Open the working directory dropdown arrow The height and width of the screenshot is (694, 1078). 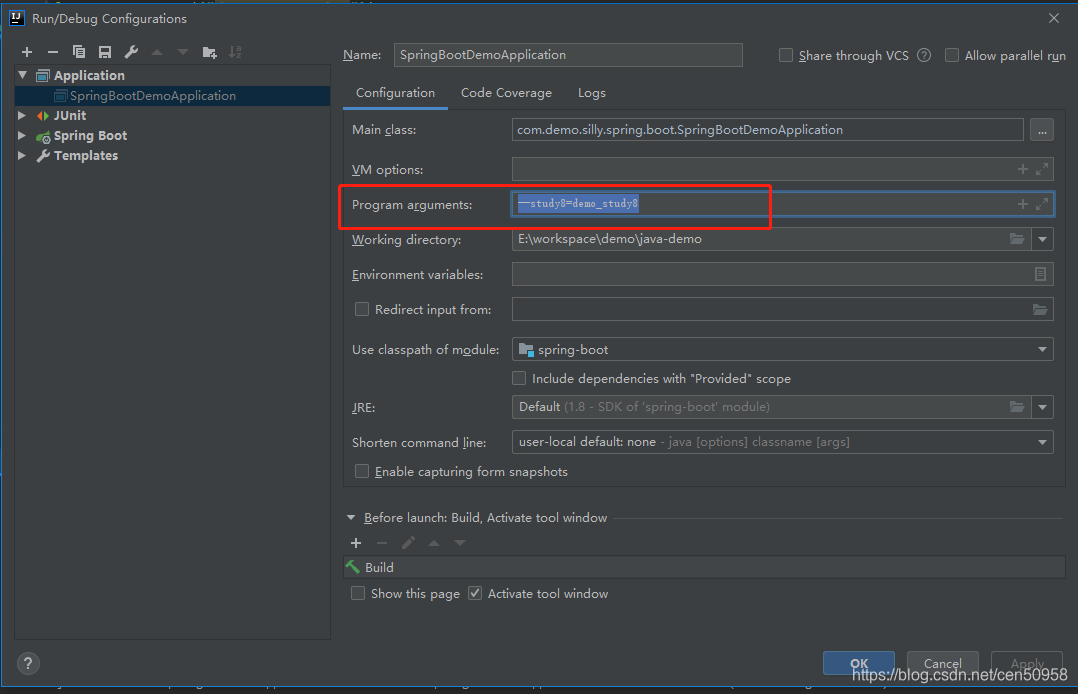(x=1043, y=239)
